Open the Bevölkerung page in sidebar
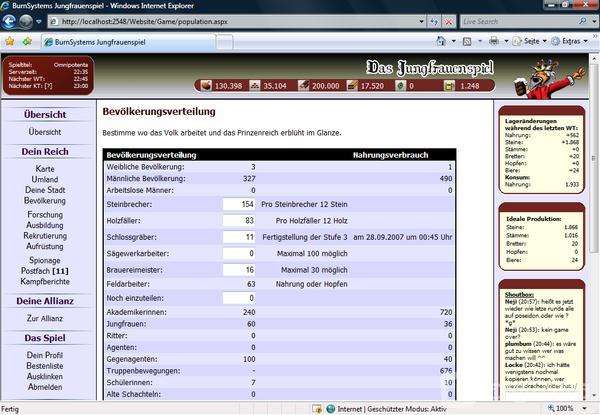 point(45,200)
